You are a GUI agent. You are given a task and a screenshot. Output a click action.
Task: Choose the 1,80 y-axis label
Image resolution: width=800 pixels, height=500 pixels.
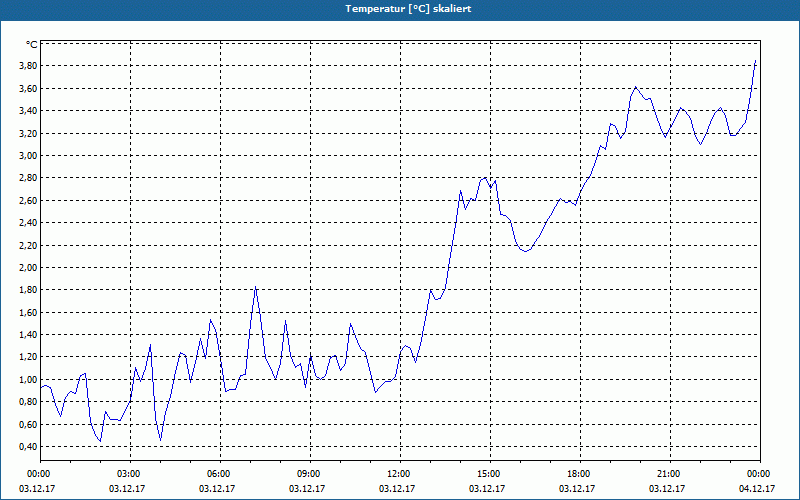click(28, 290)
